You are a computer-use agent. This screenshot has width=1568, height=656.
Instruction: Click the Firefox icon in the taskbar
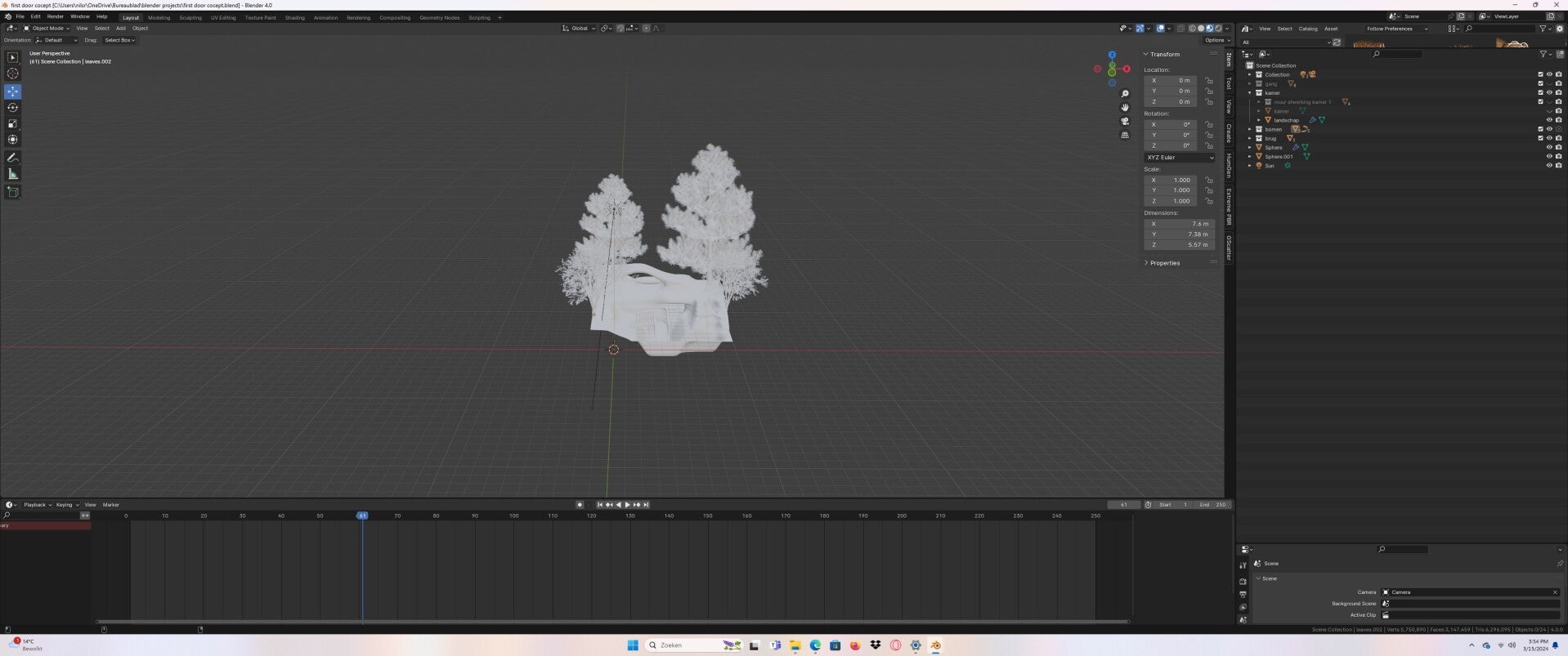coord(855,645)
